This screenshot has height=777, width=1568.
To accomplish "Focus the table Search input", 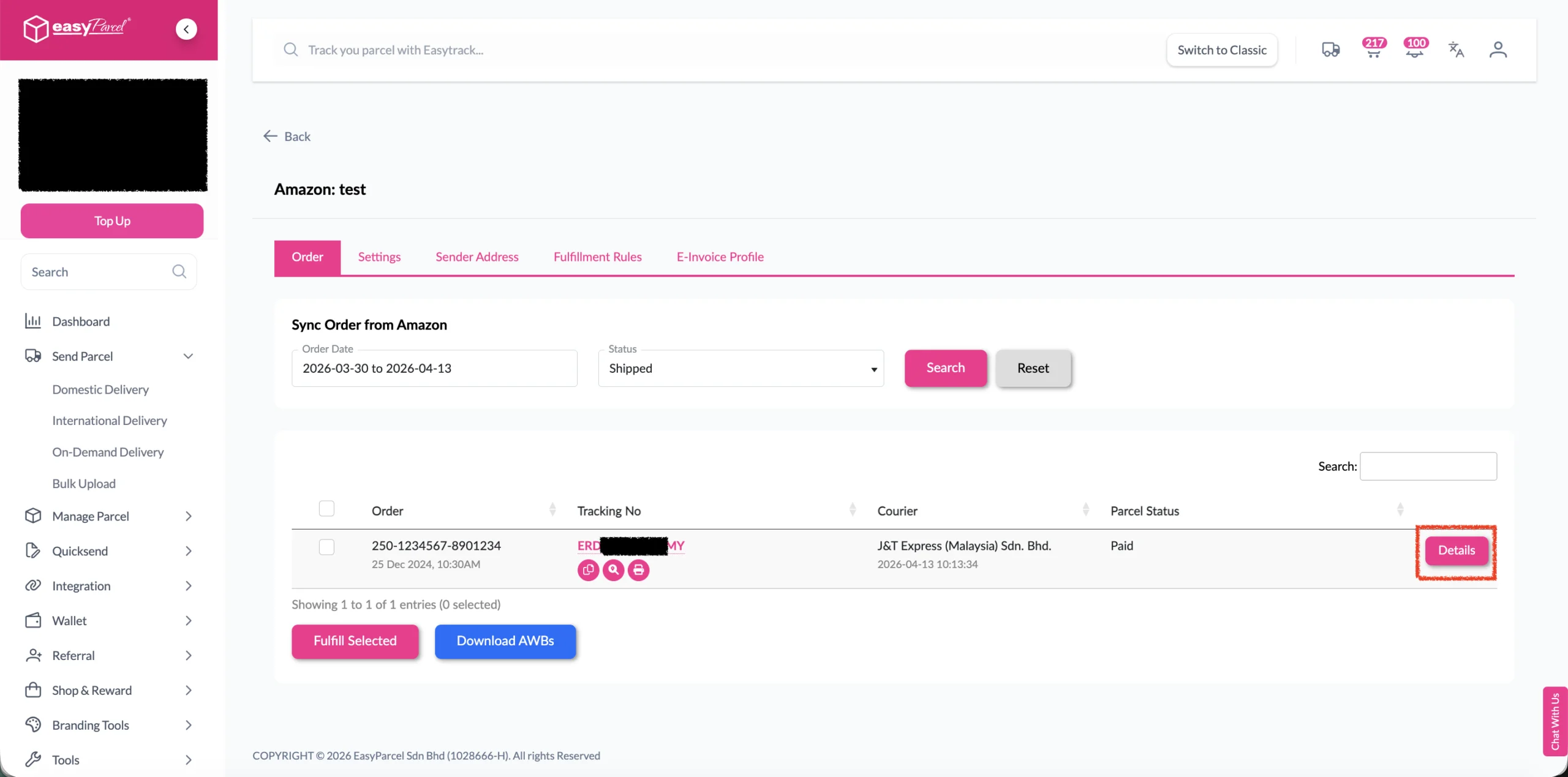I will click(x=1428, y=466).
